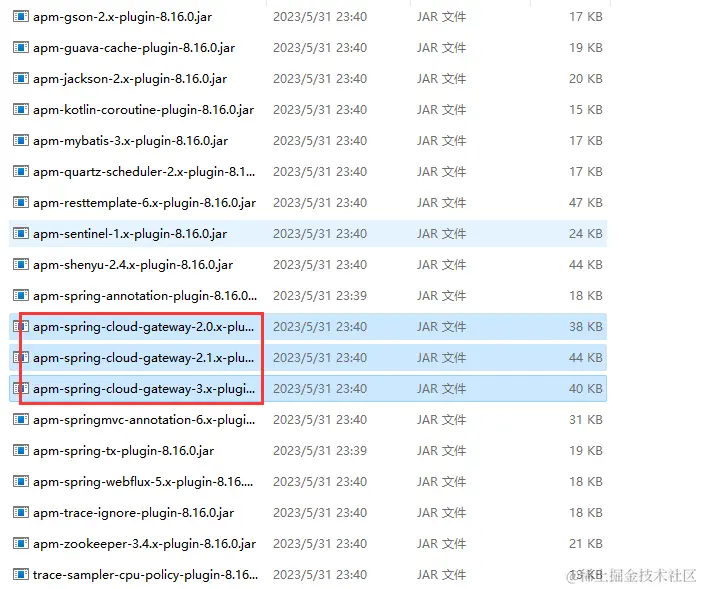This screenshot has height=589, width=702.
Task: Click the 15 KB size of apm-kotlin-coroutine file
Action: (x=586, y=110)
